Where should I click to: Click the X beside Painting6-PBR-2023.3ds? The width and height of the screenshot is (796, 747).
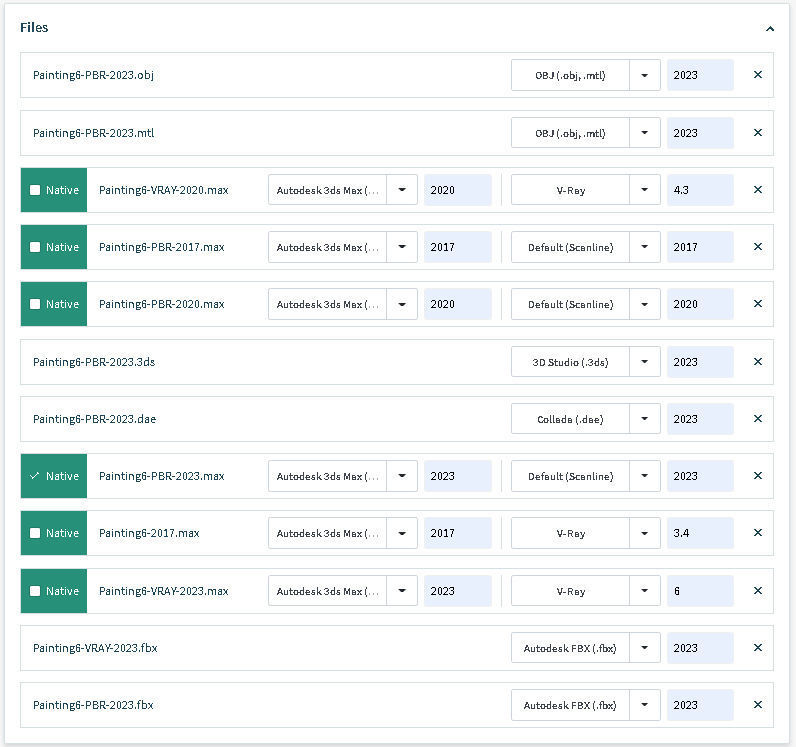(x=757, y=362)
